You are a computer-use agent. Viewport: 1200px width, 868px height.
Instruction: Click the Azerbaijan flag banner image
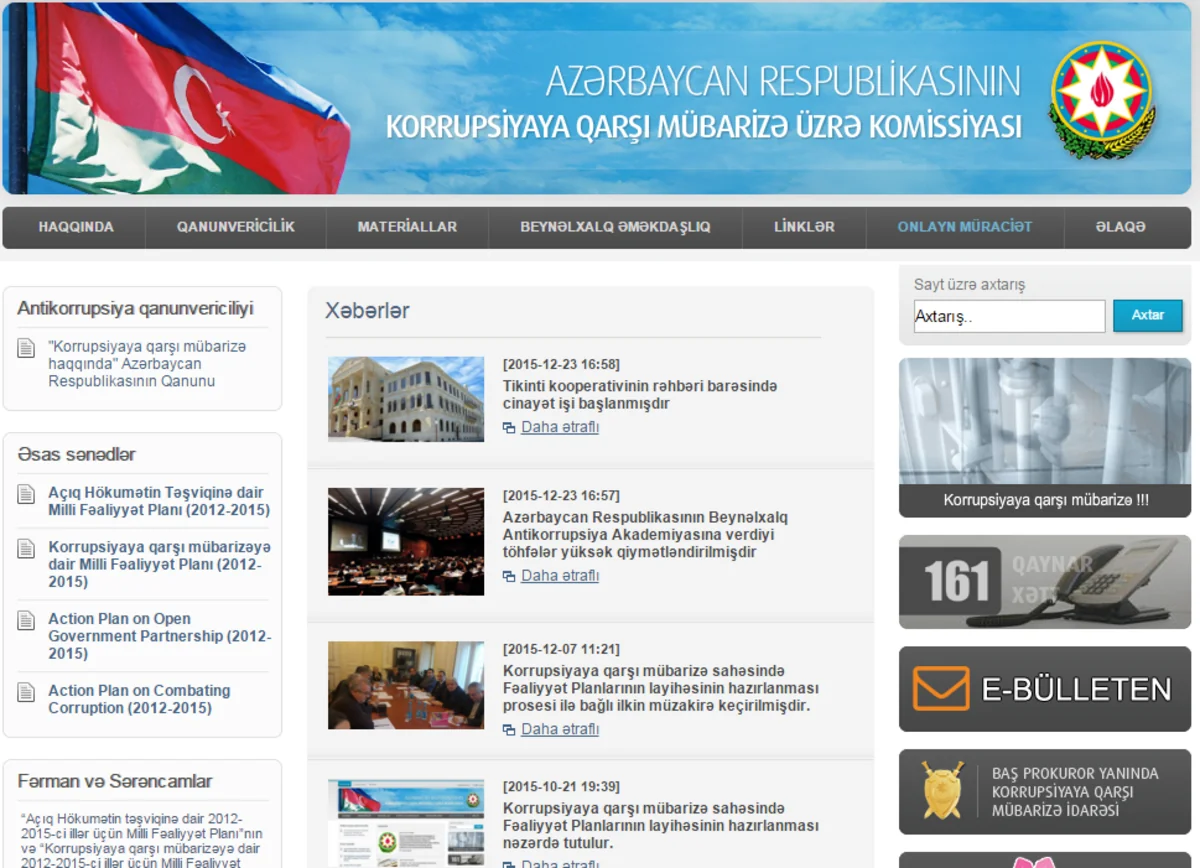(180, 98)
